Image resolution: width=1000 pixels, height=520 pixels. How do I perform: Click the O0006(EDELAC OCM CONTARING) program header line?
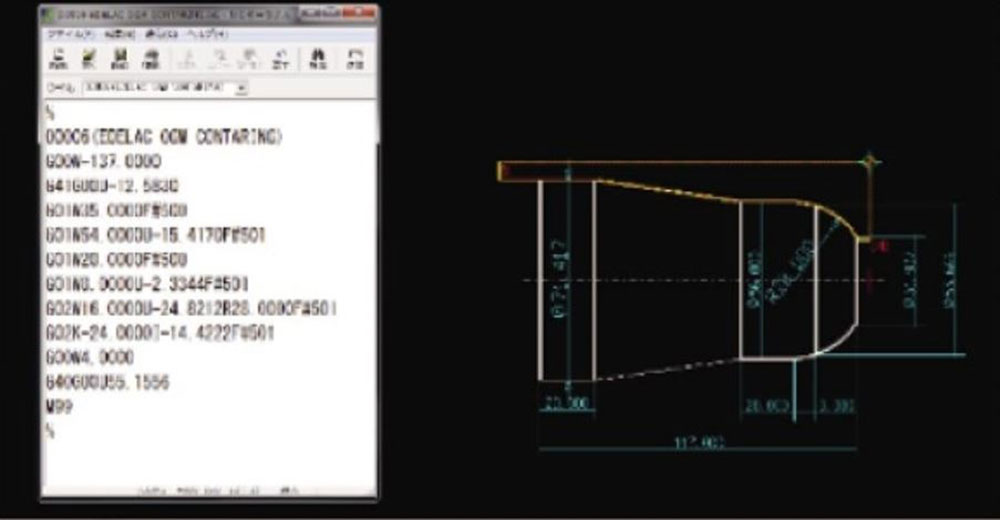coord(165,137)
